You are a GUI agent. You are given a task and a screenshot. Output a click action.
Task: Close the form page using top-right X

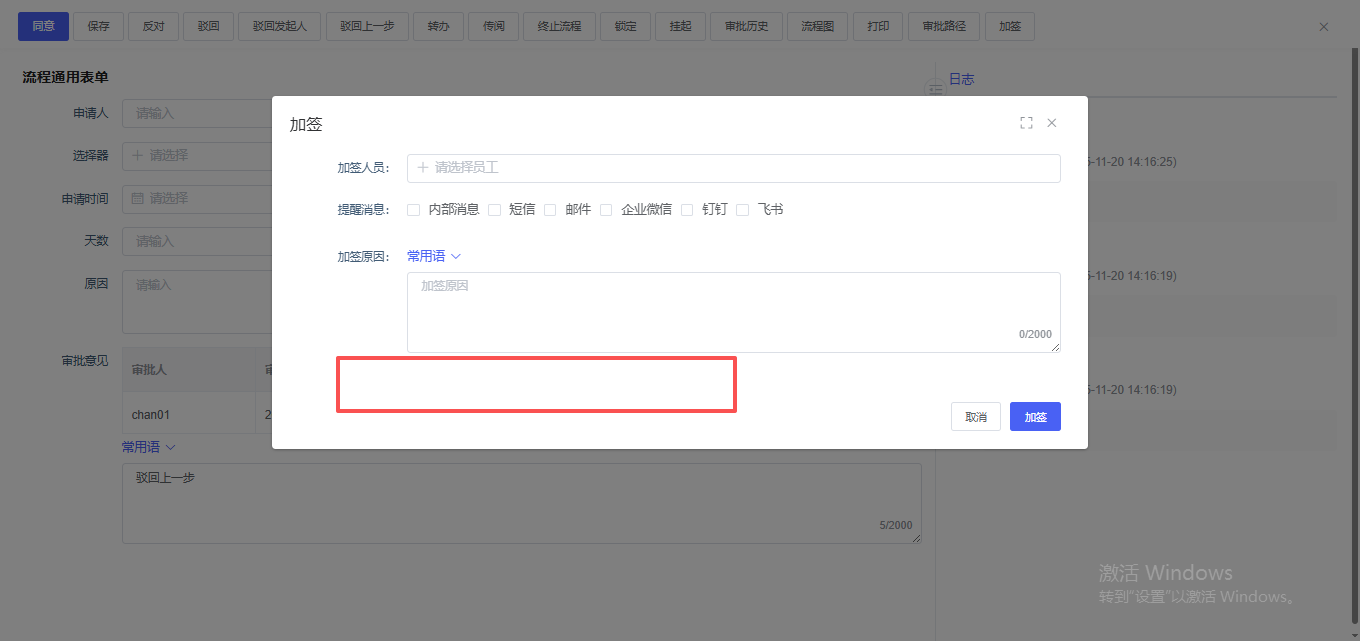(1324, 27)
